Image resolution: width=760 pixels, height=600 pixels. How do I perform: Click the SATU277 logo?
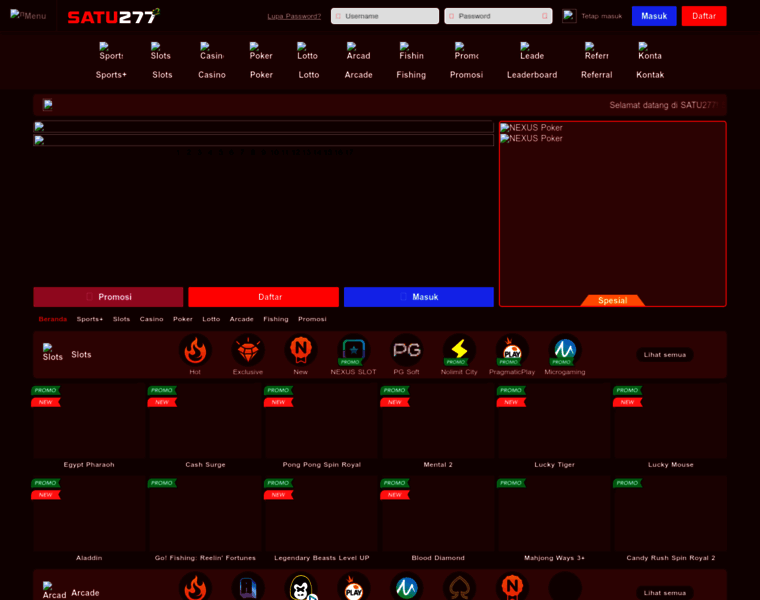(x=113, y=16)
